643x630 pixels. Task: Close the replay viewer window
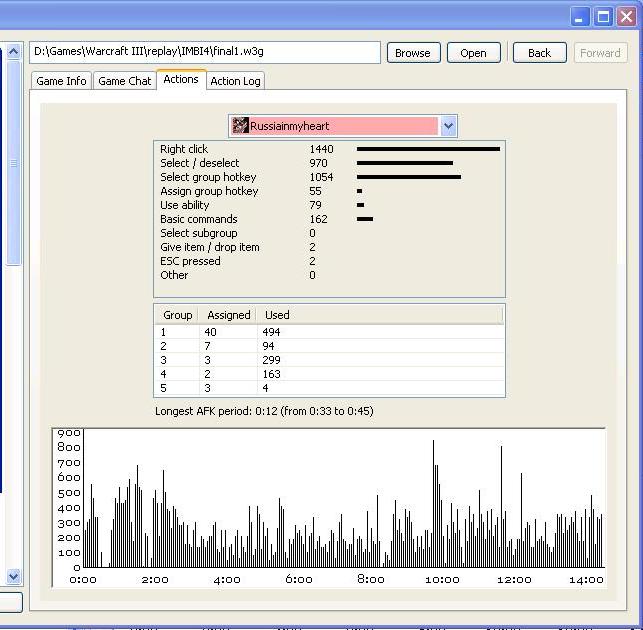[x=627, y=17]
